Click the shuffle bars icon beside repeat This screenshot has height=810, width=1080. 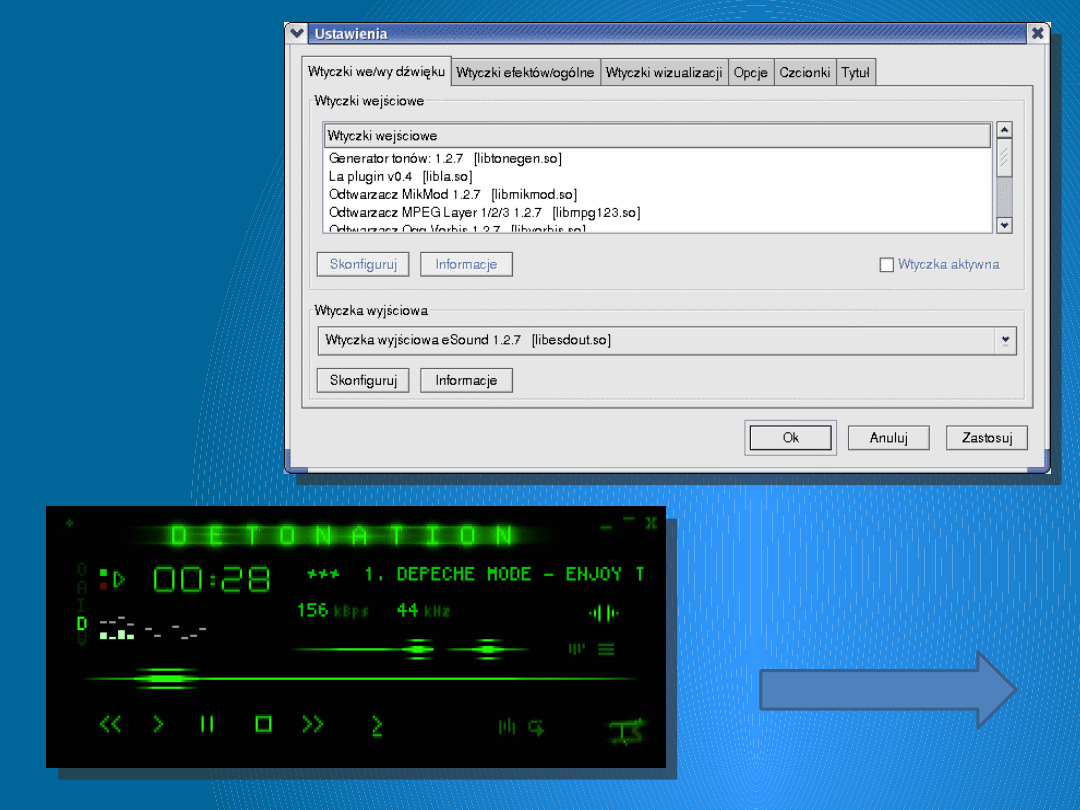[507, 727]
